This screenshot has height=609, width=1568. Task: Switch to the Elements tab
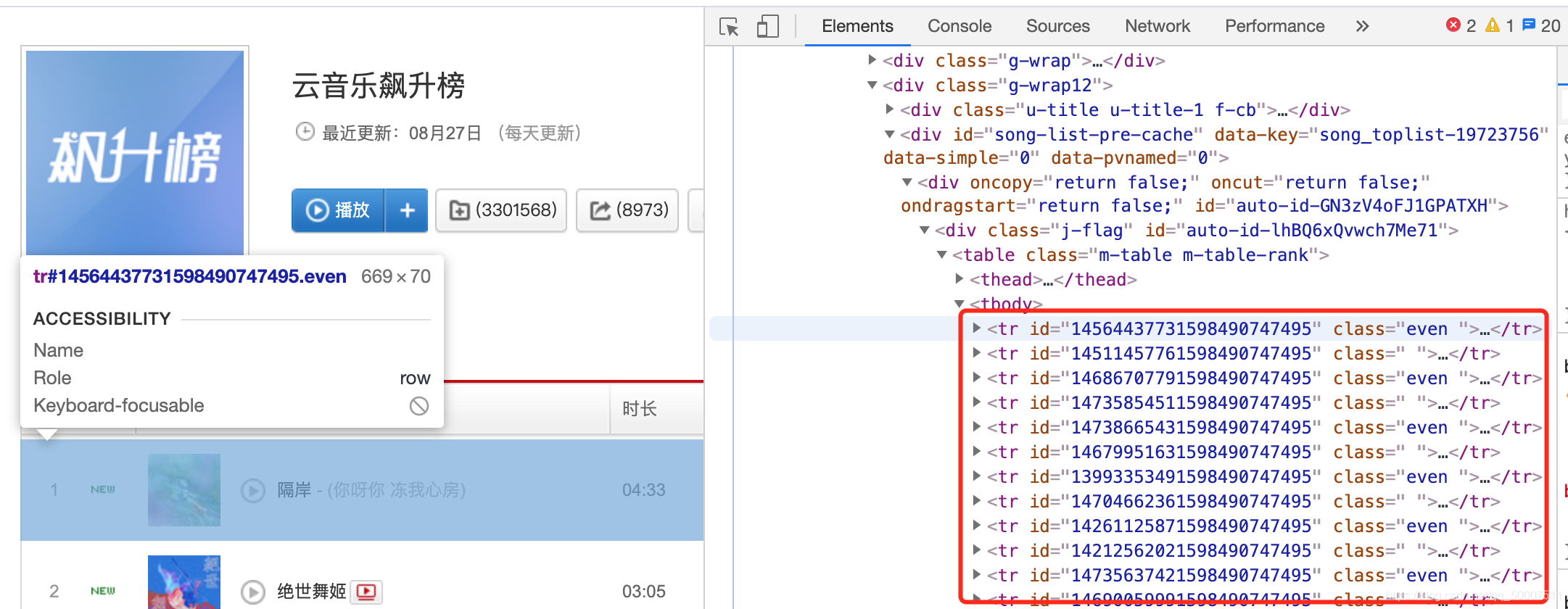tap(857, 26)
